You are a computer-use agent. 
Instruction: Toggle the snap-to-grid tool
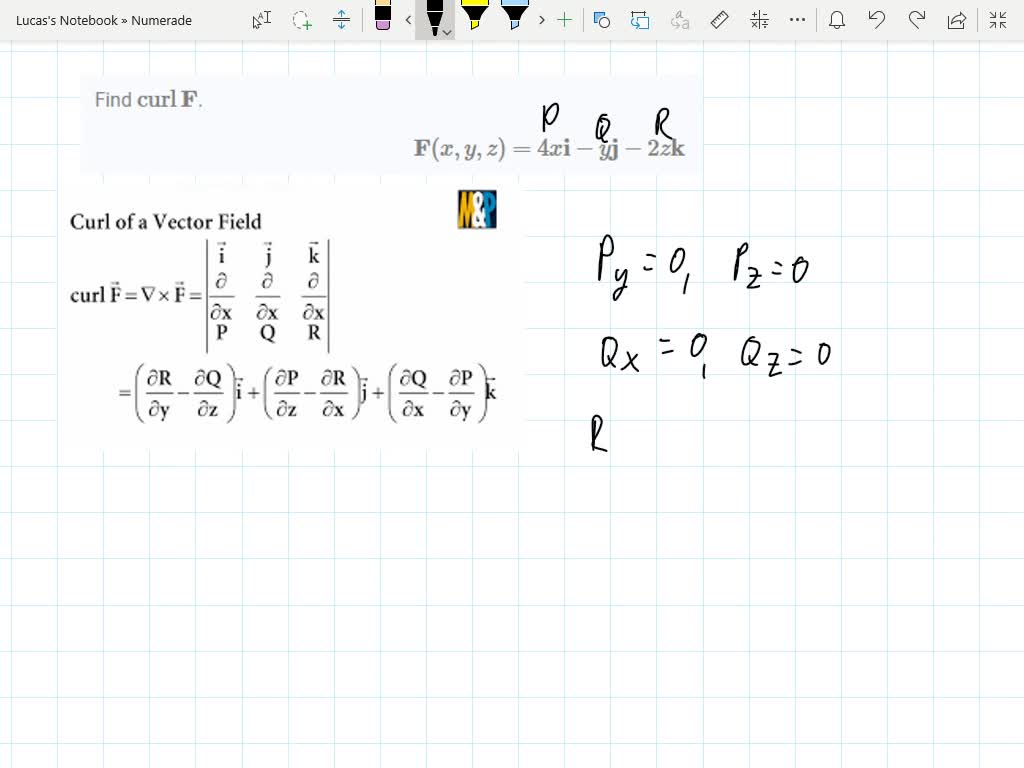point(641,20)
